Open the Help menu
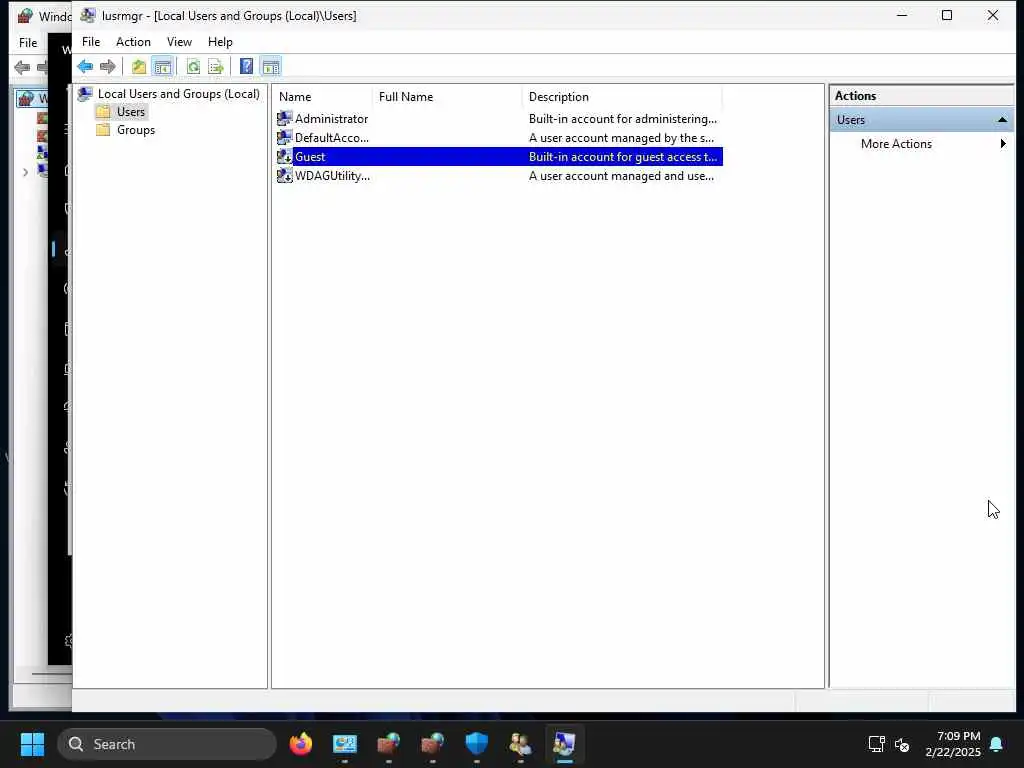The height and width of the screenshot is (768, 1024). 220,42
